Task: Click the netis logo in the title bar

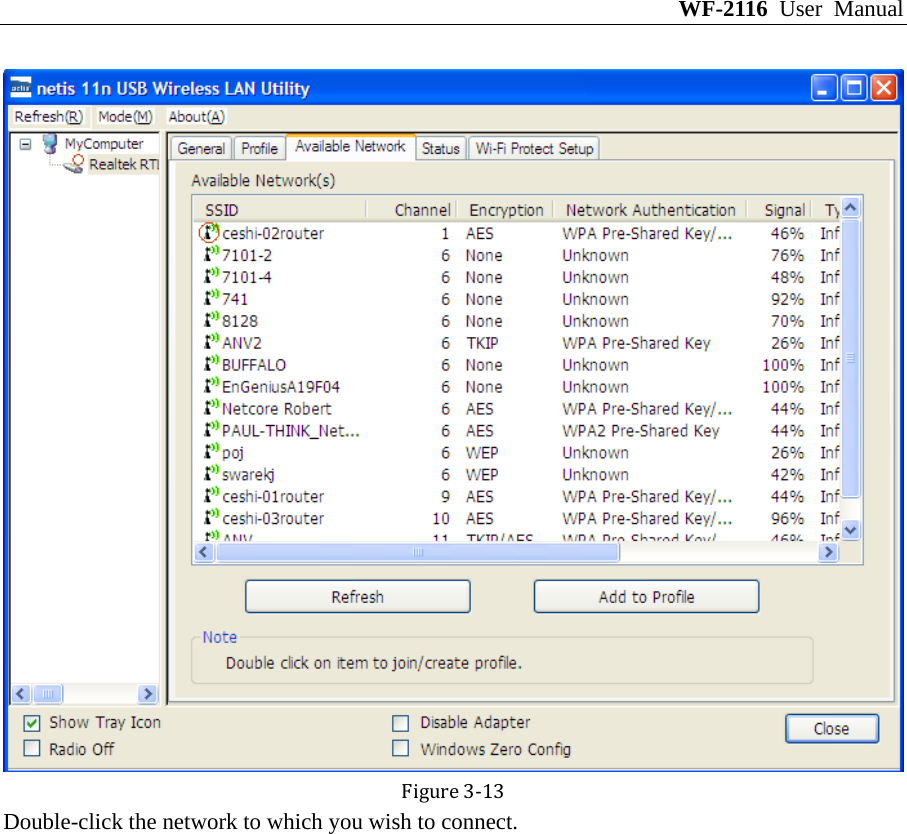Action: (19, 88)
